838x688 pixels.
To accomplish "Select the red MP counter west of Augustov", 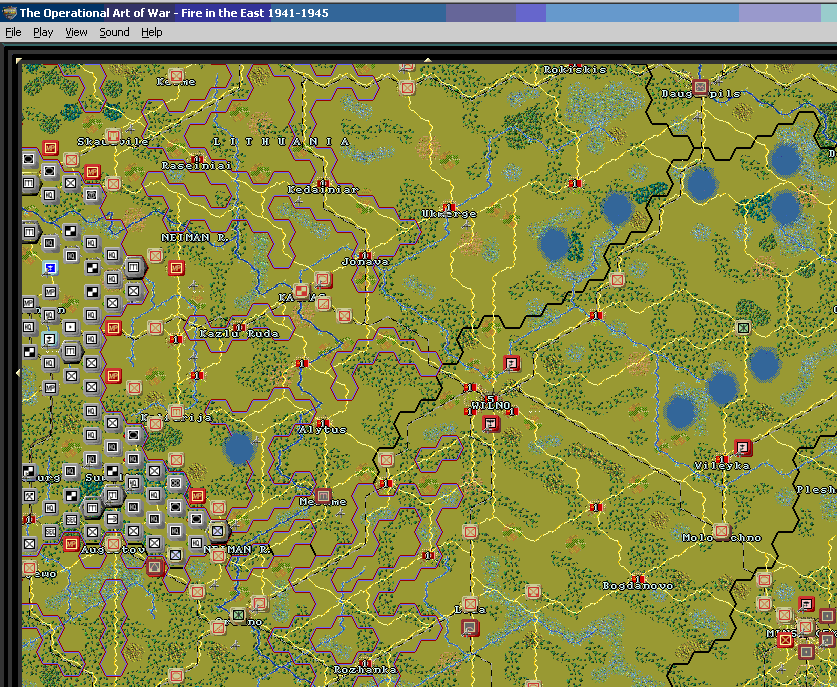I will [71, 544].
